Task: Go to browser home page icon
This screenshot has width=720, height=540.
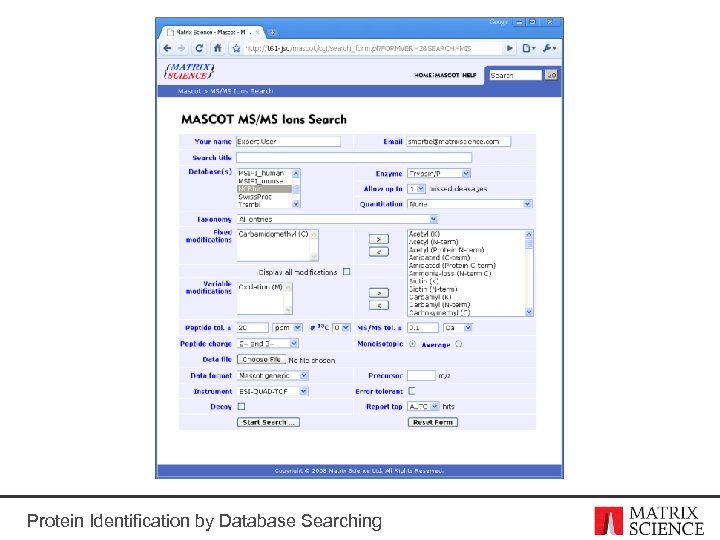Action: pos(218,48)
